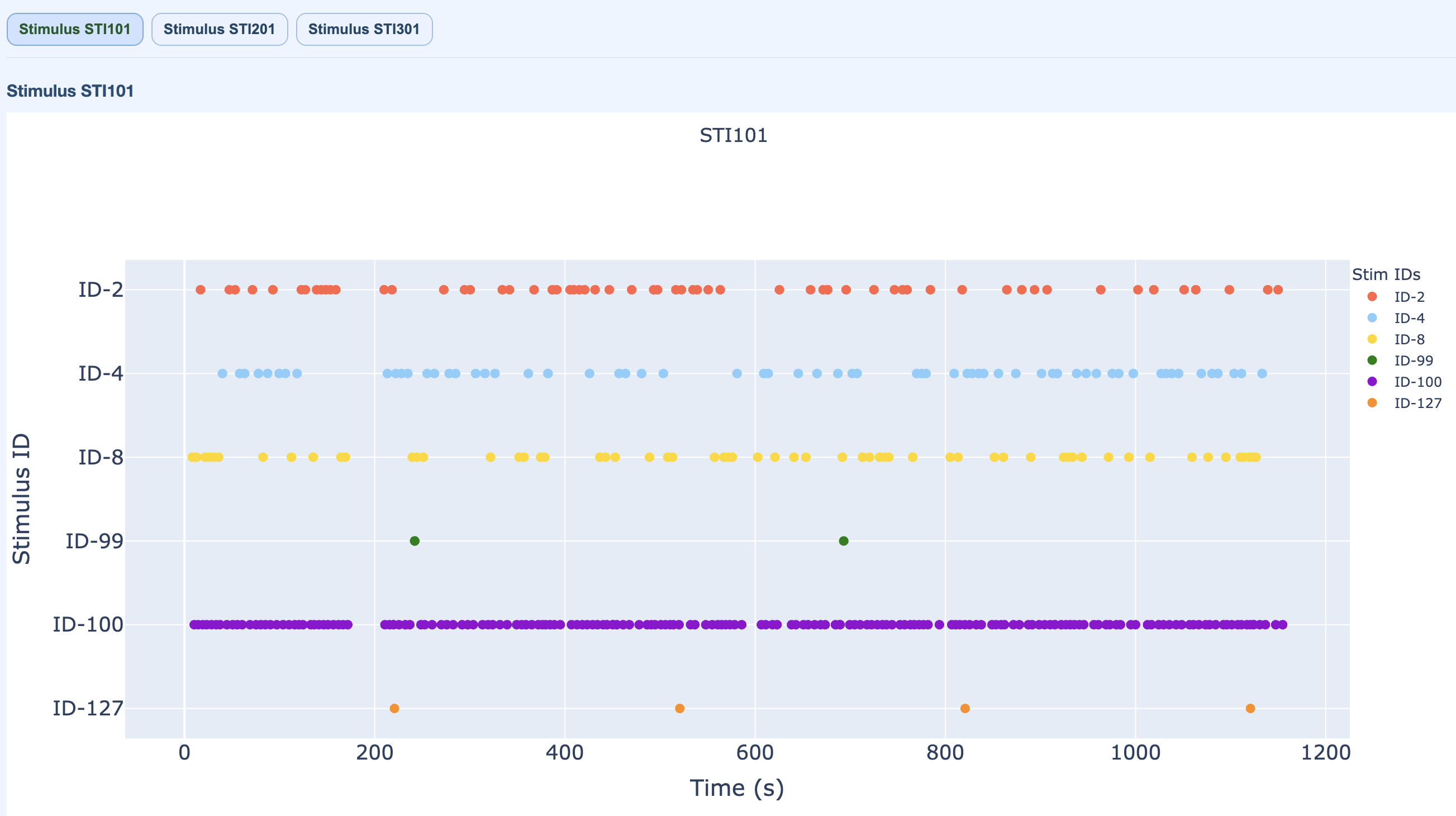This screenshot has height=816, width=1456.
Task: Click the "Stimulus ID" vertical axis title
Action: click(x=21, y=498)
